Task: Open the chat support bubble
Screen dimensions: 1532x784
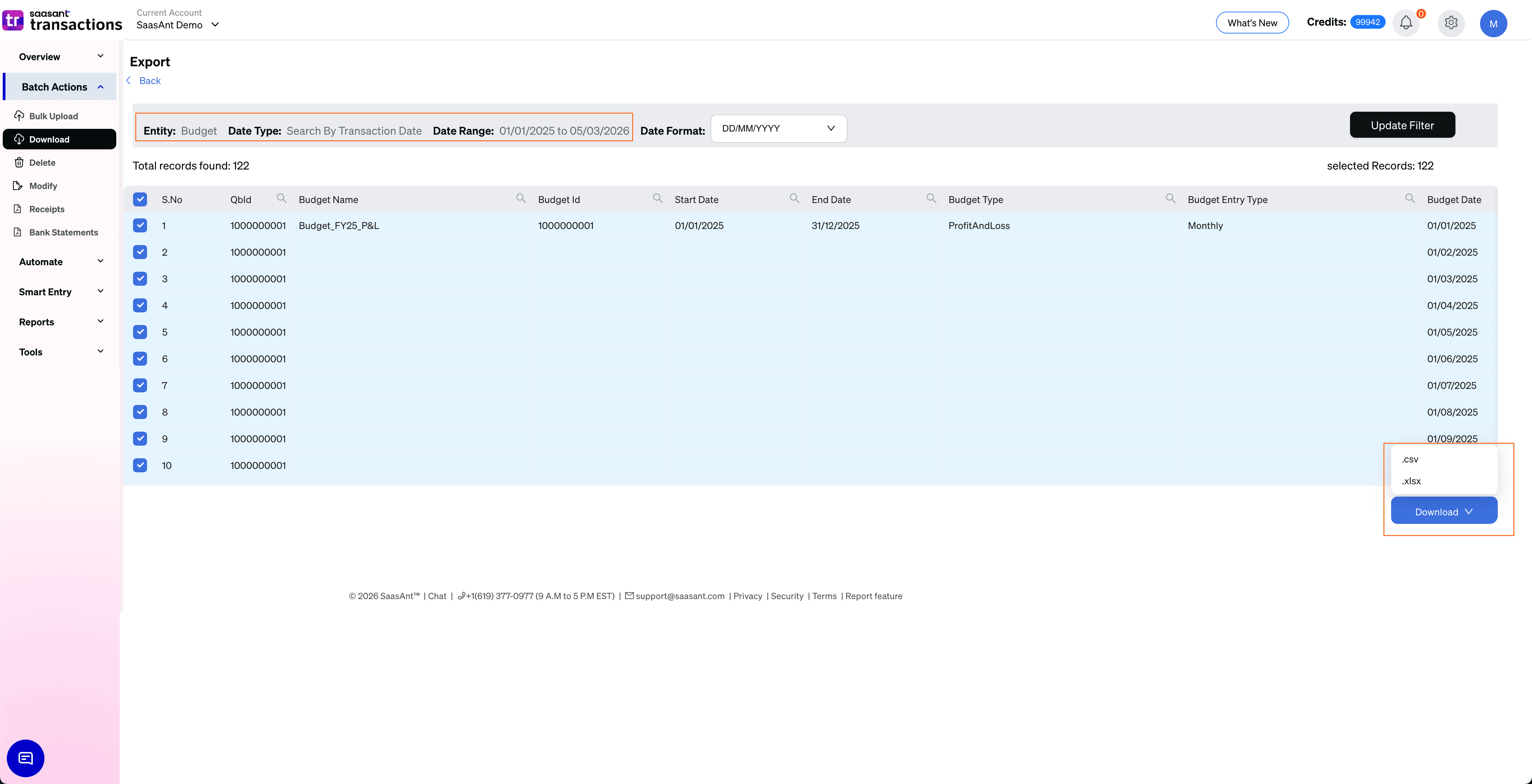Action: [x=25, y=758]
